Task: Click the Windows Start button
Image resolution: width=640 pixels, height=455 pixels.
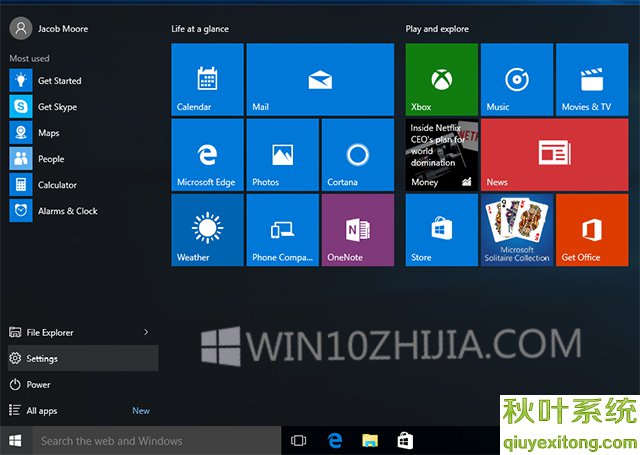Action: (x=16, y=441)
